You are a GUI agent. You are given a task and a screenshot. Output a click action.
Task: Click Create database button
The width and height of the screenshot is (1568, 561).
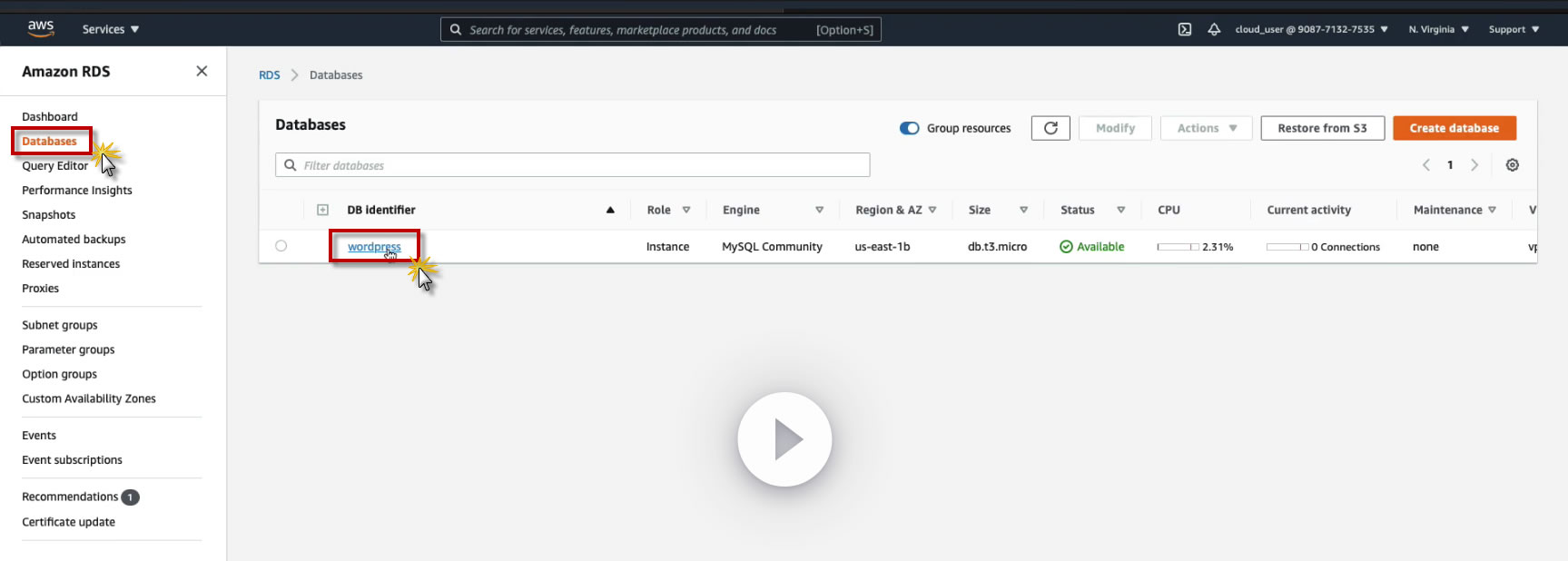coord(1454,128)
